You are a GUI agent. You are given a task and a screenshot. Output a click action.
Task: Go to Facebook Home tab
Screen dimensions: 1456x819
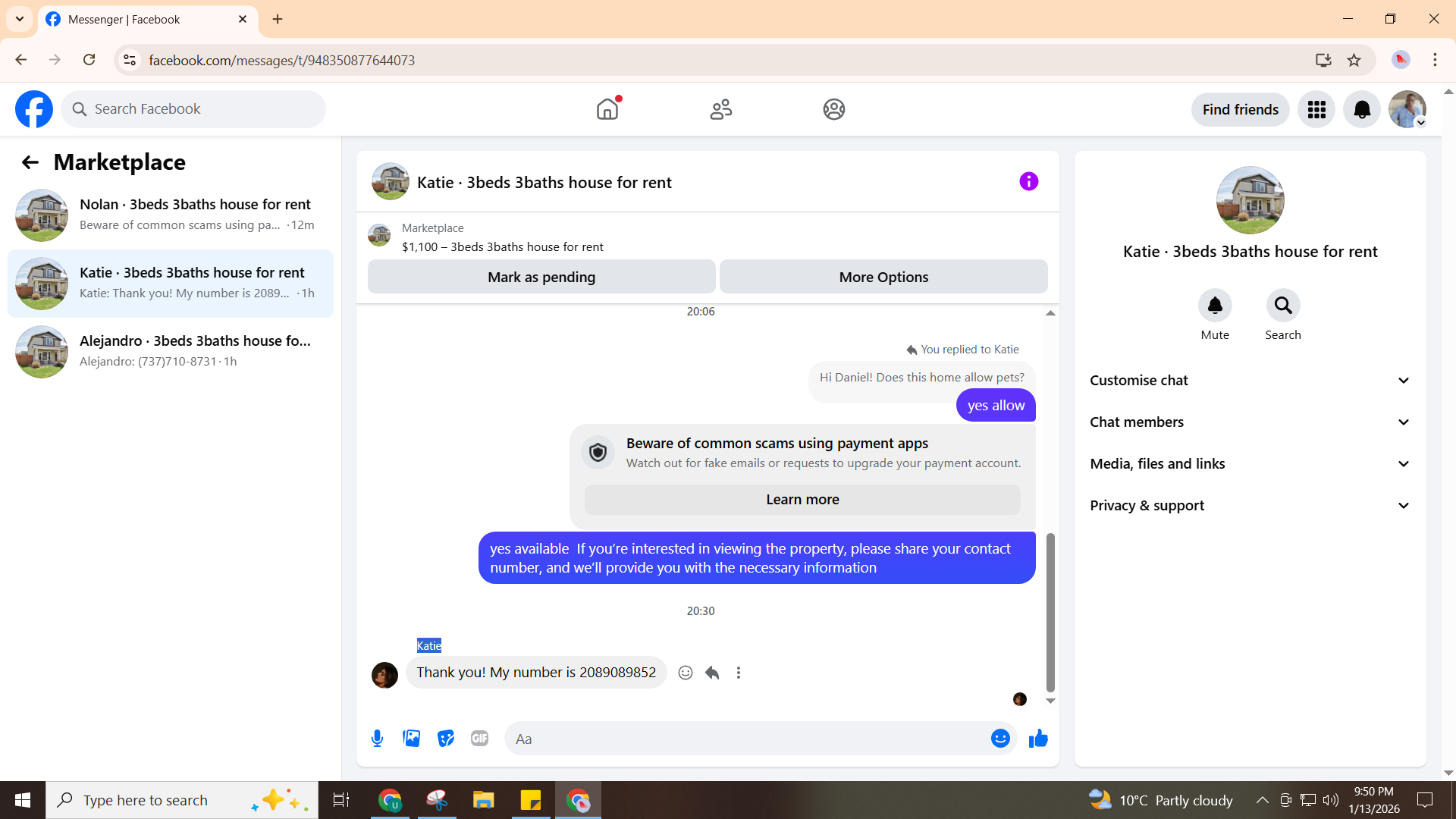click(607, 109)
